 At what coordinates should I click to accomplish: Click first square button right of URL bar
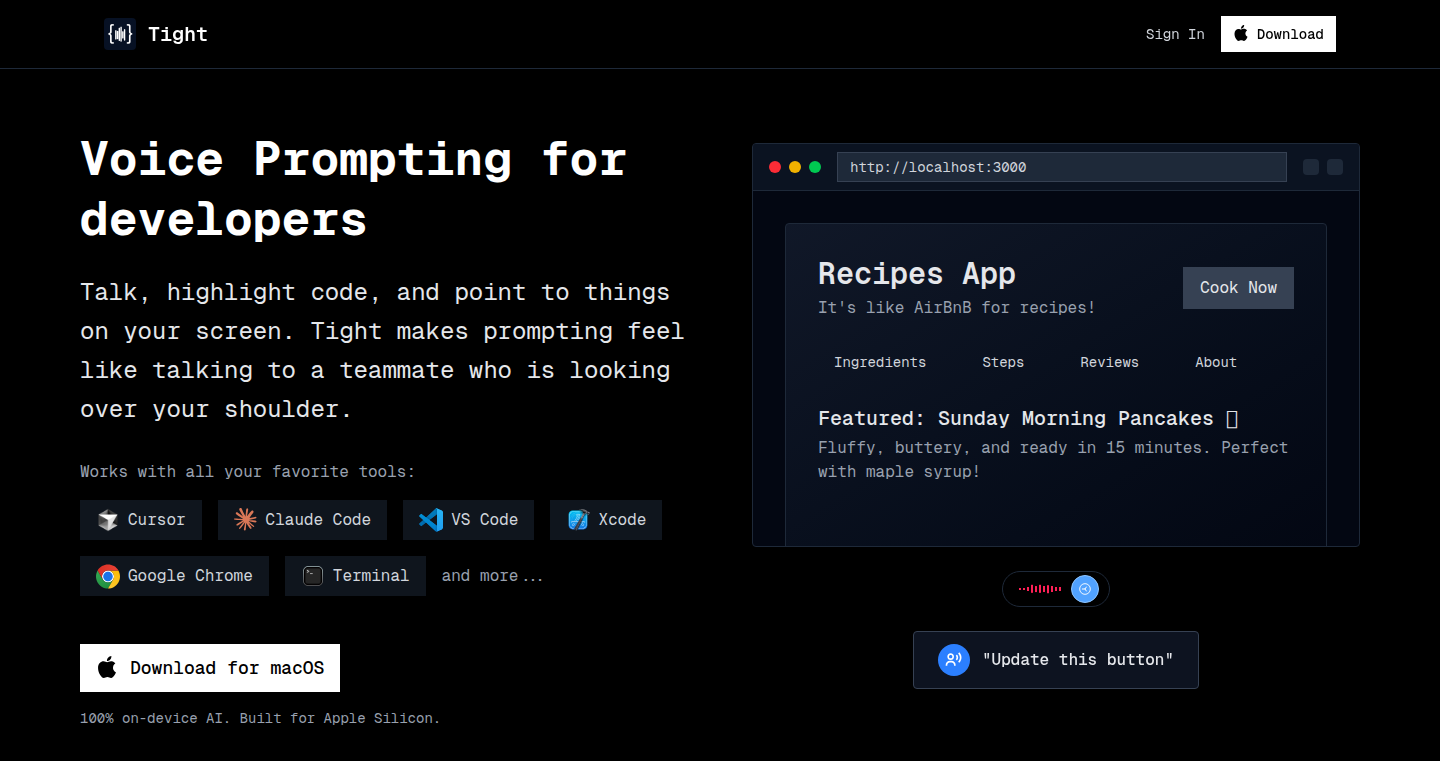pos(1311,167)
